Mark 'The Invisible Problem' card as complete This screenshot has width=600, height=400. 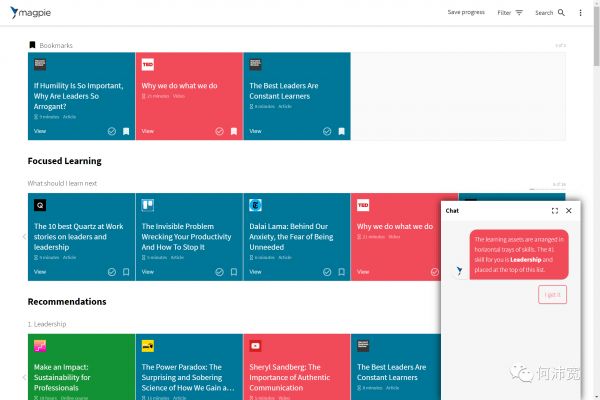click(219, 271)
